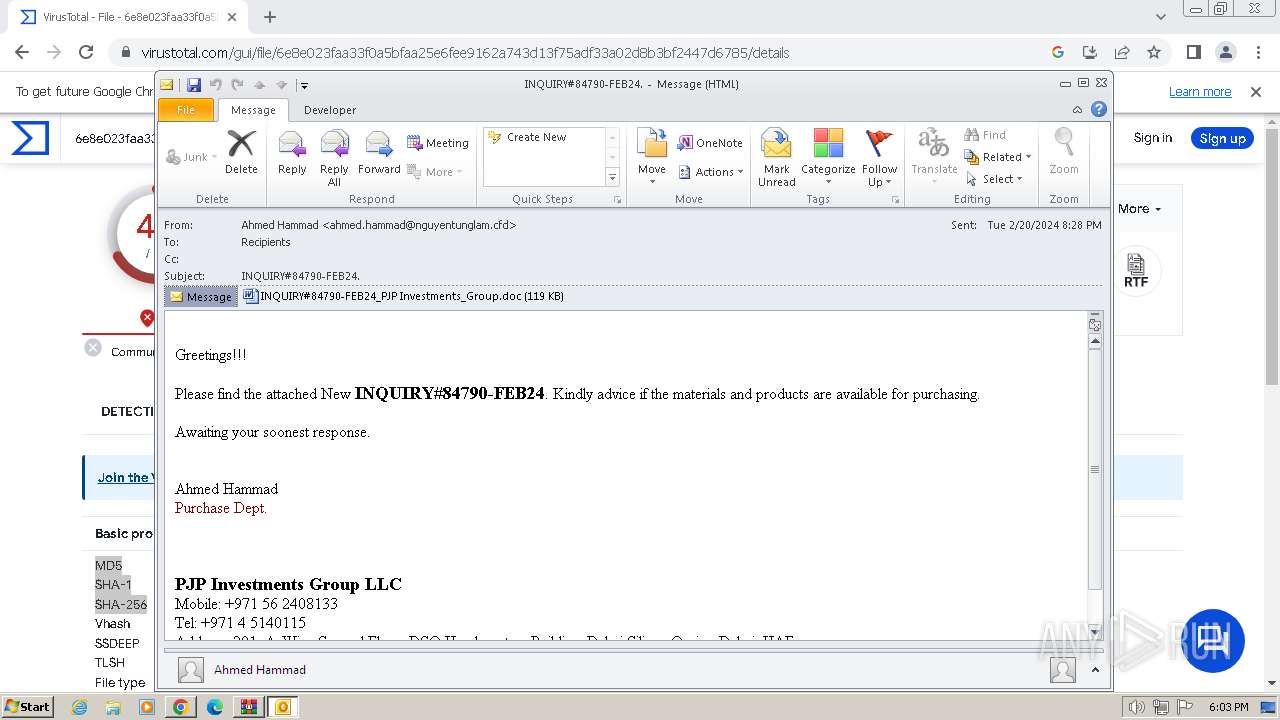Click the RTF file type icon in VirusTotal
Viewport: 1280px width, 720px height.
[x=1136, y=270]
